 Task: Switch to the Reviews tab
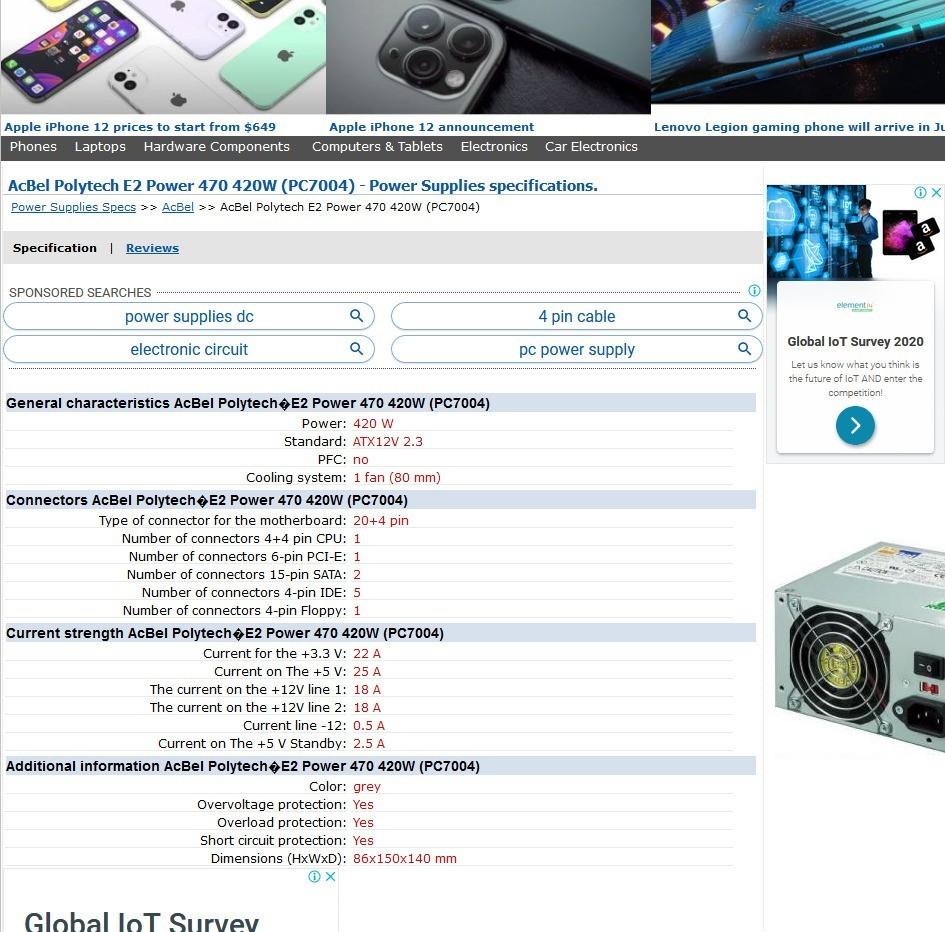(152, 247)
